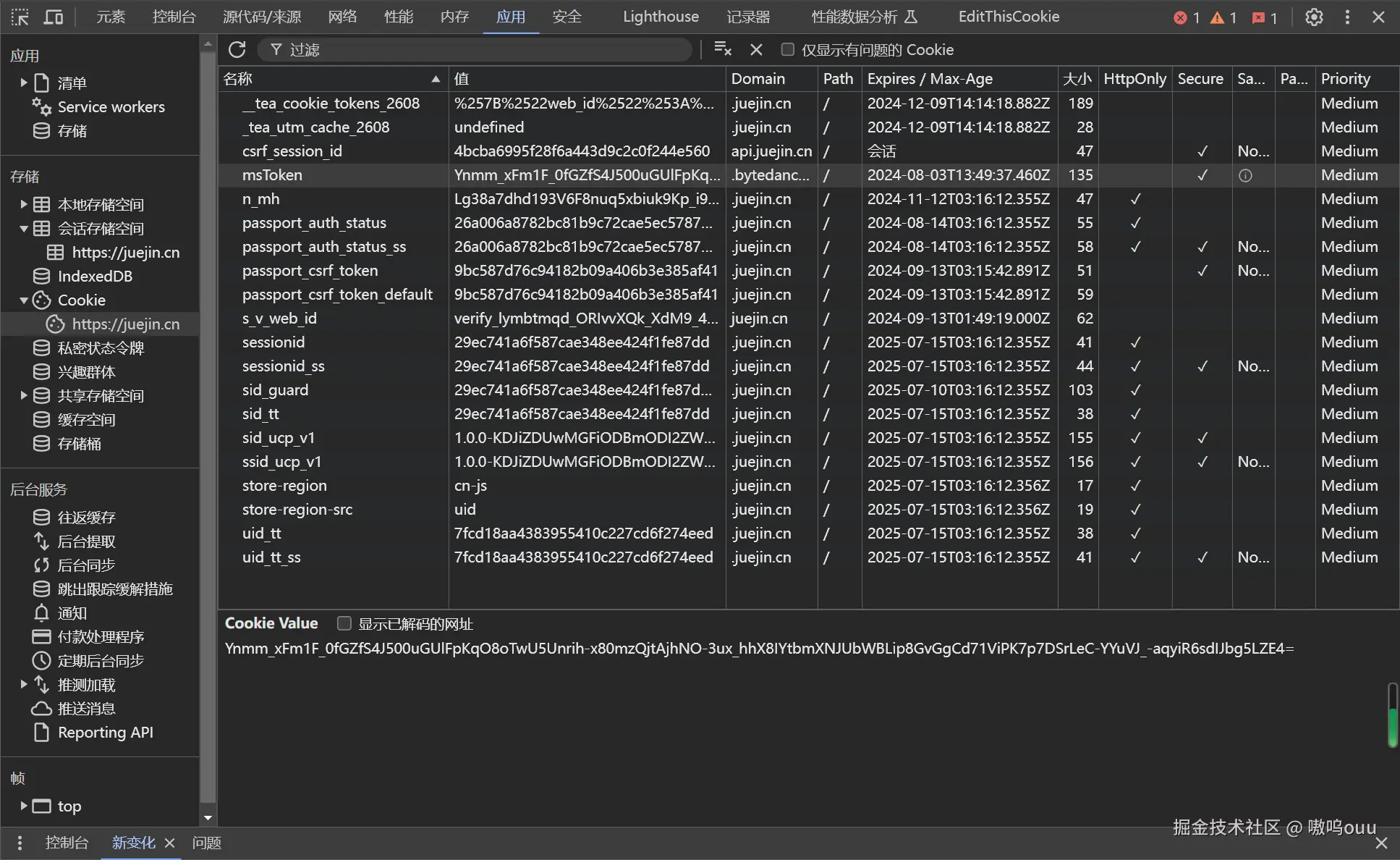Open the DevTools three-dot customize menu
1400x860 pixels.
1347,17
